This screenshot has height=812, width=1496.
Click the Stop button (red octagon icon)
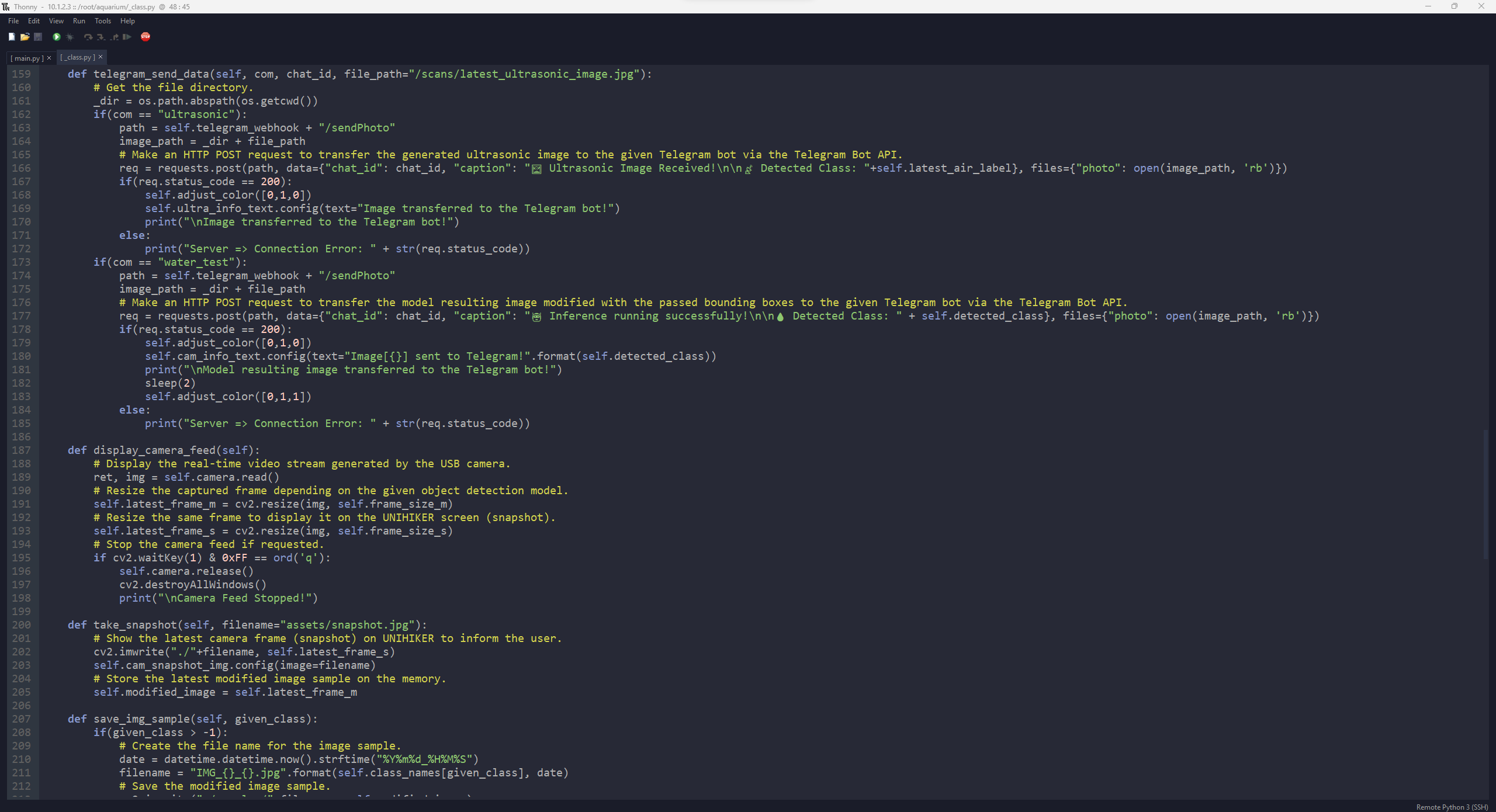tap(145, 38)
